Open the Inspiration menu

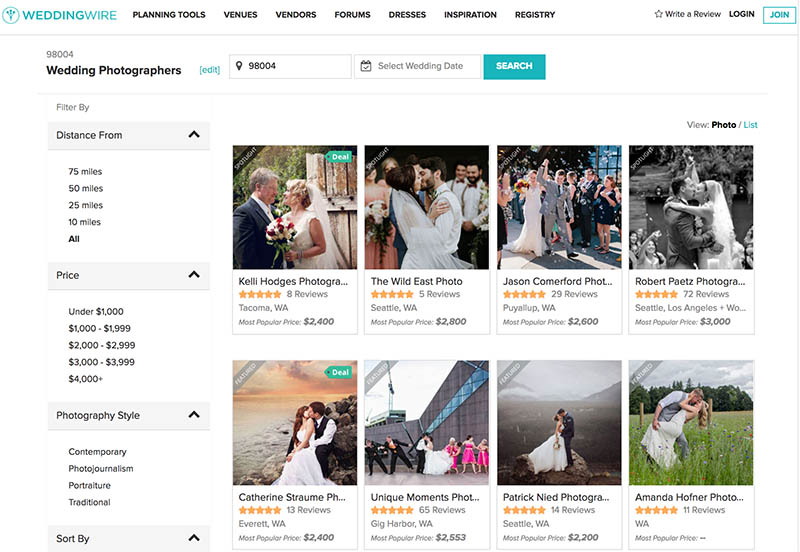[x=470, y=15]
